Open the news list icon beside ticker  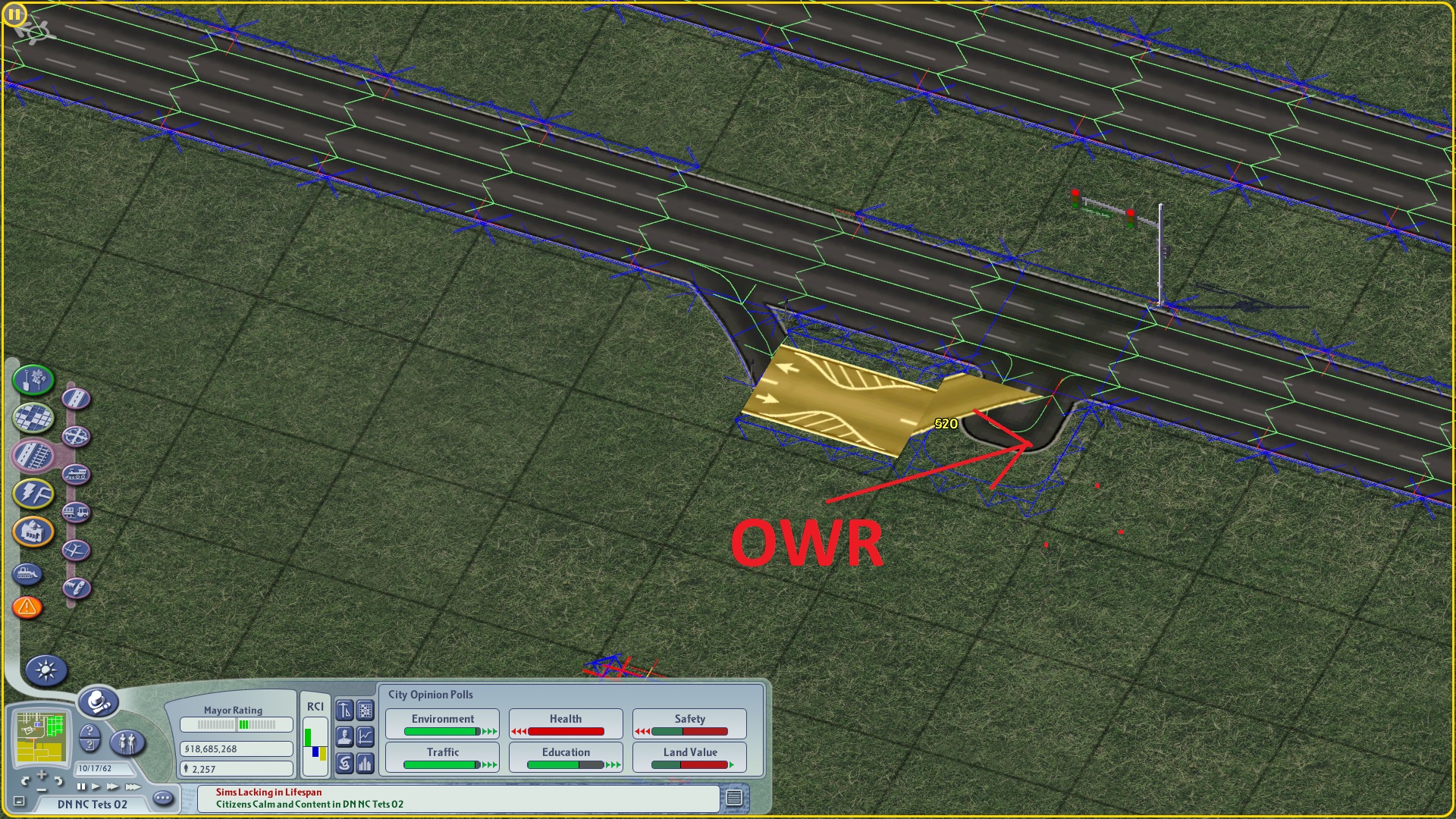click(733, 798)
